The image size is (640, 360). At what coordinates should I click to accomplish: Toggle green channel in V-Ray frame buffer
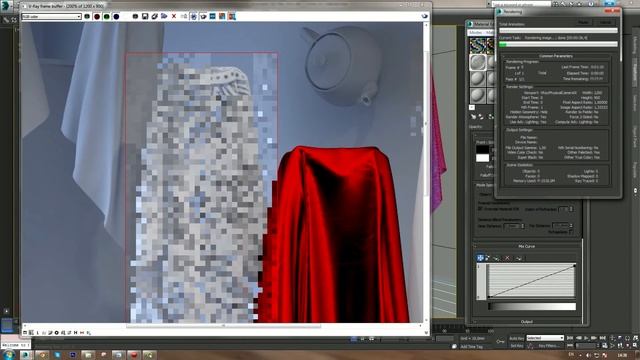point(107,16)
